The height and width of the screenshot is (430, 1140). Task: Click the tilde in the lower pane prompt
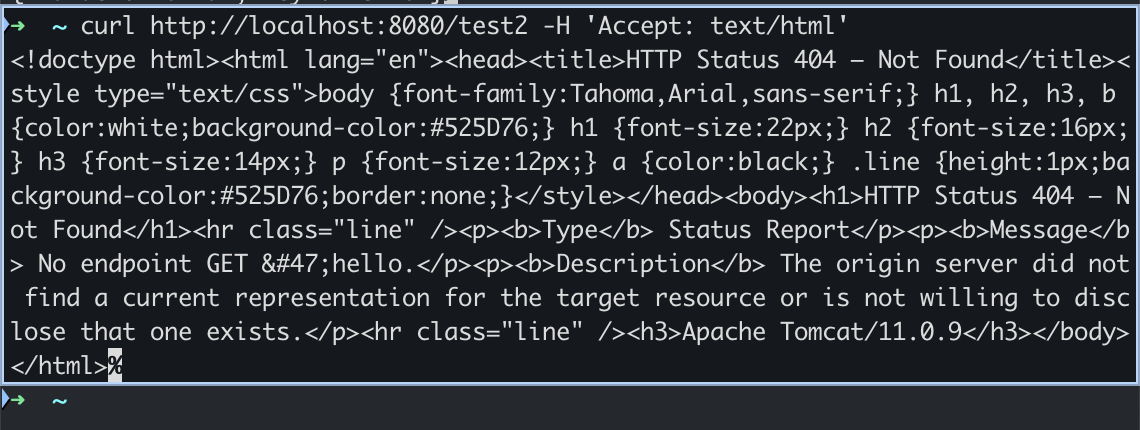pyautogui.click(x=59, y=401)
